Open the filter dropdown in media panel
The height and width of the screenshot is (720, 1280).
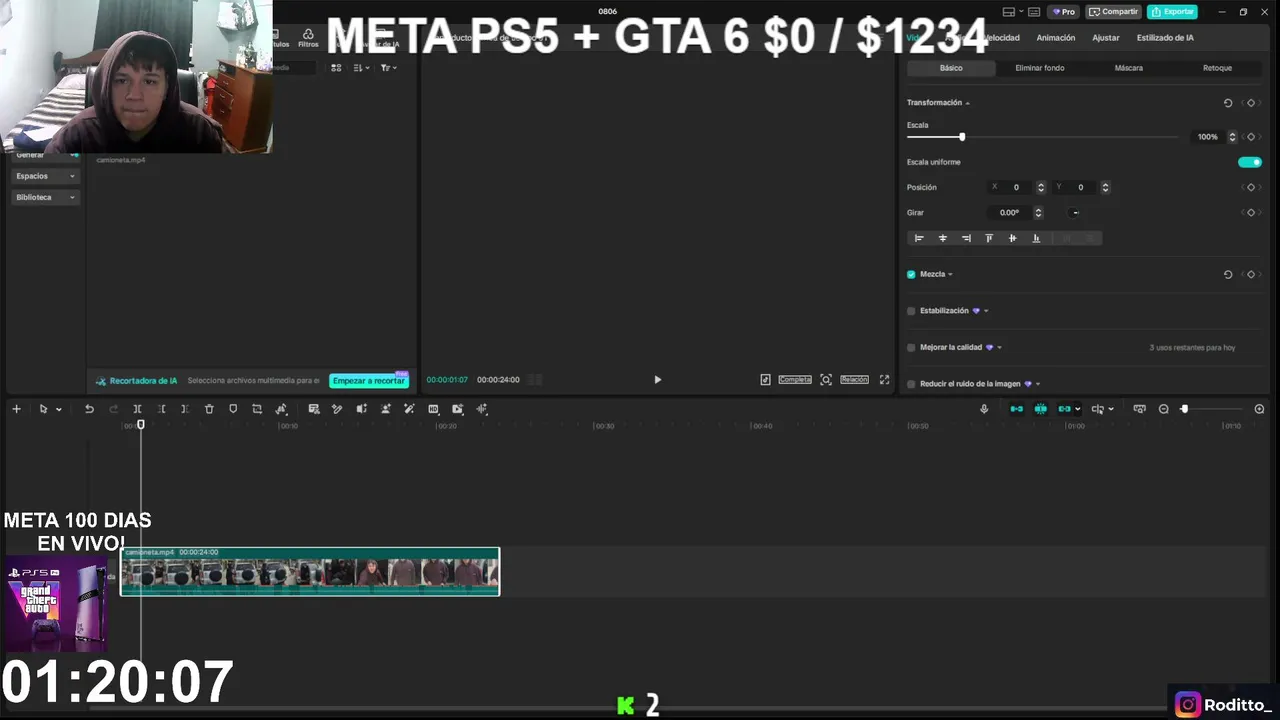tap(388, 68)
